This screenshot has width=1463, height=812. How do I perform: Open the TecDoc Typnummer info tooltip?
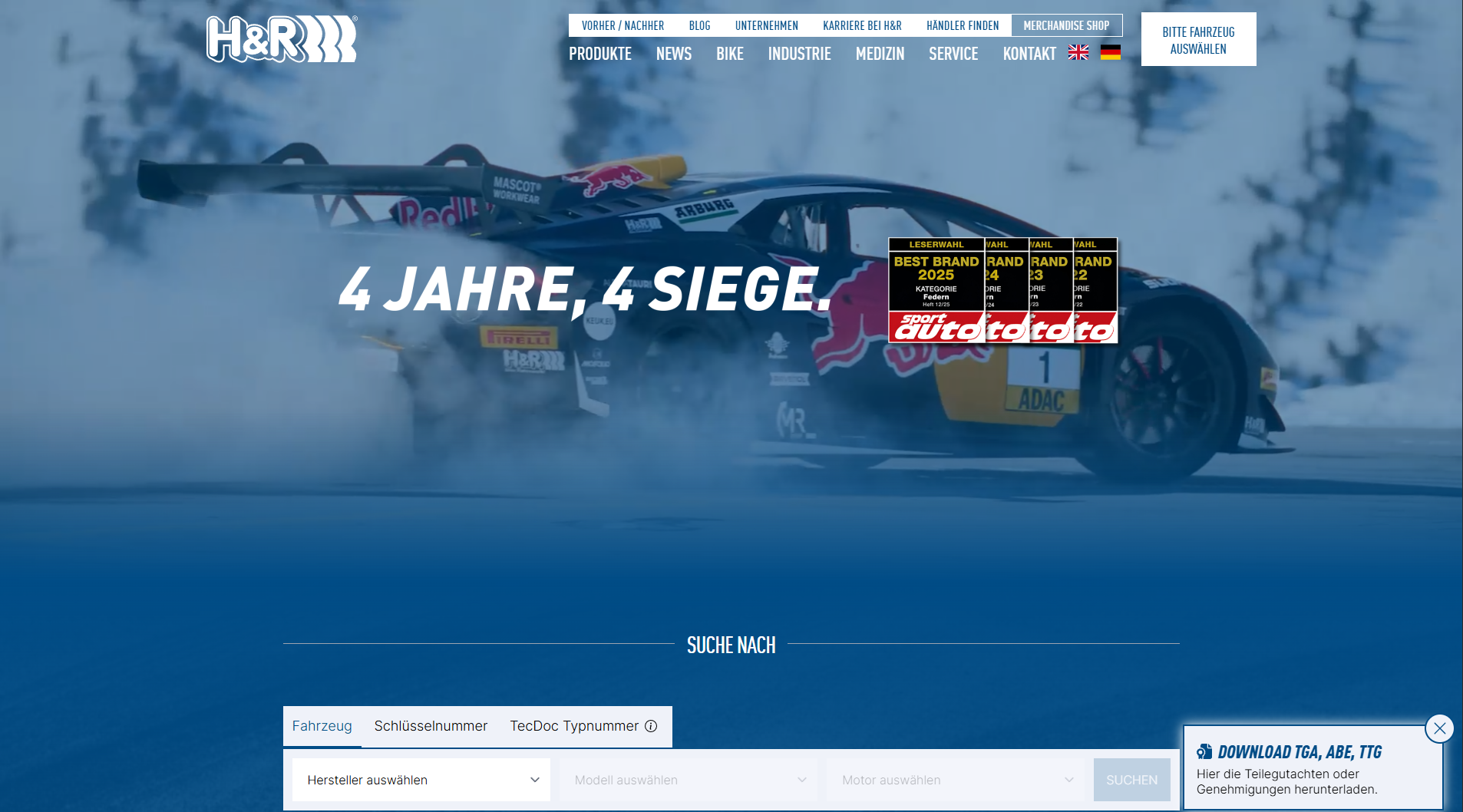coord(651,726)
